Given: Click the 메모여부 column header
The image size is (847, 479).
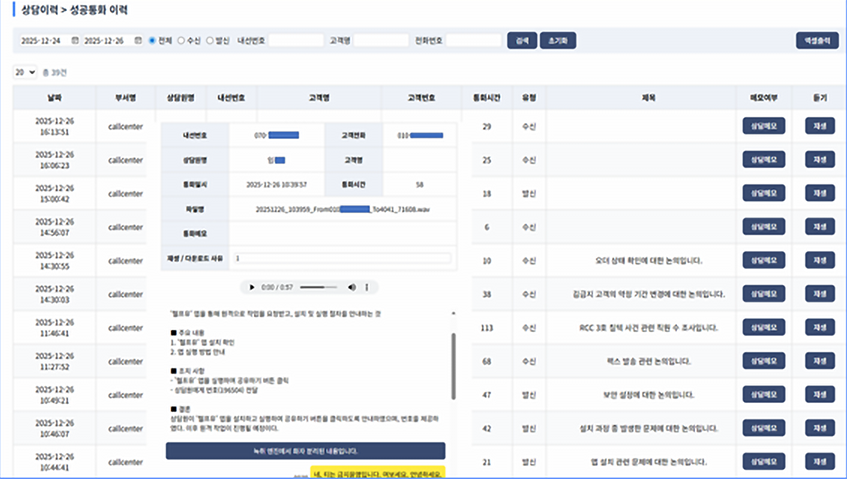Looking at the screenshot, I should pos(764,98).
